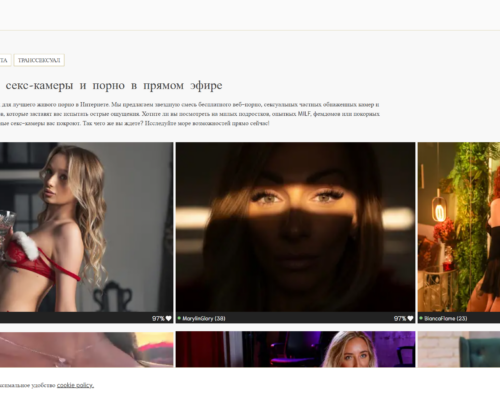
Task: Click the green online dot beside BiancaFlame
Action: click(421, 318)
